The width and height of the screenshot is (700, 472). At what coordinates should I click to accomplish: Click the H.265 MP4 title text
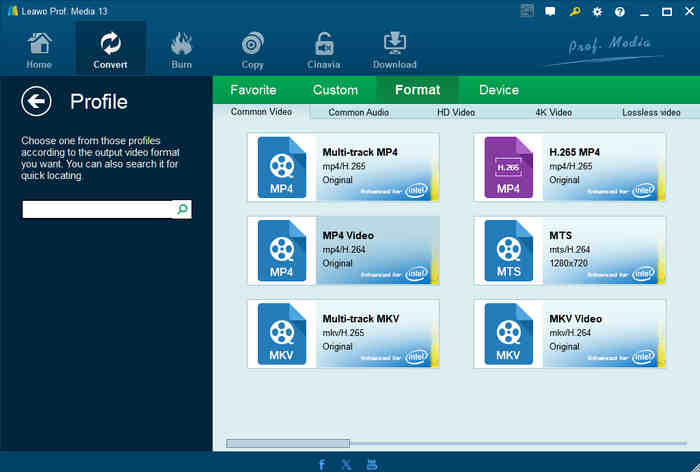pos(575,152)
